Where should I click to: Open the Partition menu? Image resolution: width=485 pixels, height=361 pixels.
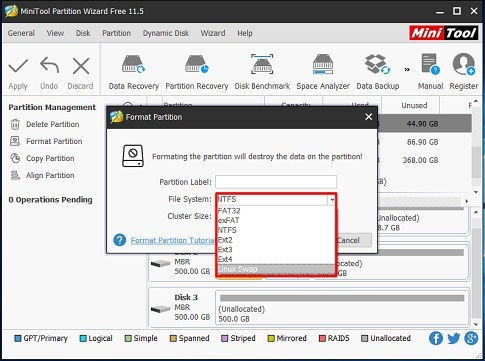point(116,33)
